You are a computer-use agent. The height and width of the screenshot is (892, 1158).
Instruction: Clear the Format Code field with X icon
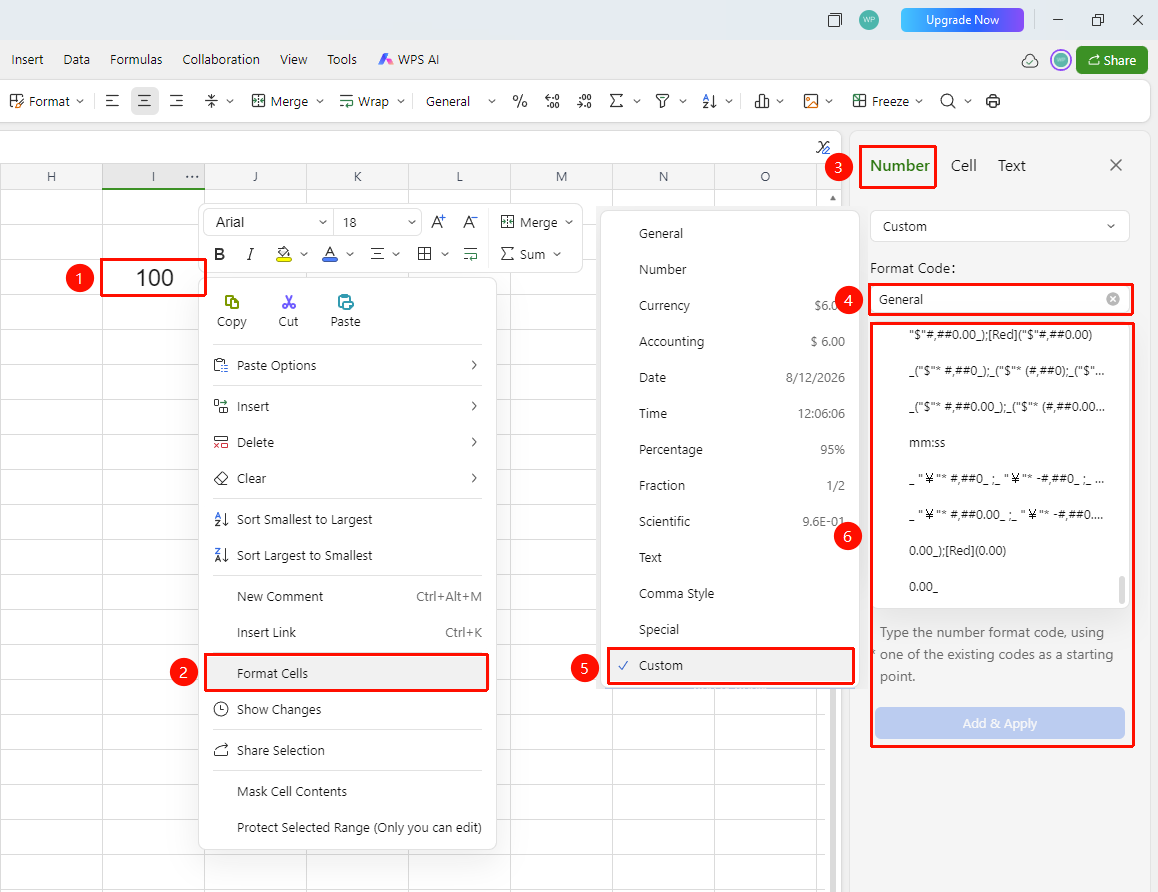(x=1113, y=299)
